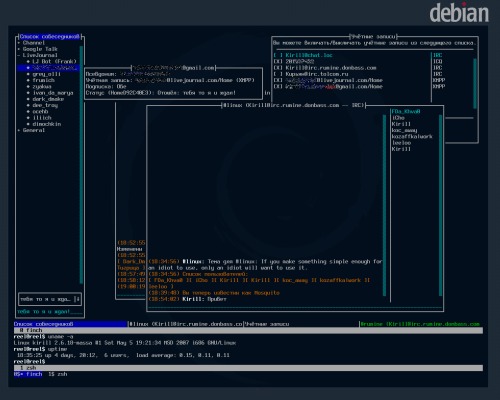The height and width of the screenshot is (400, 500).
Task: Select highlighted top user in #linux user list
Action: tap(406, 112)
